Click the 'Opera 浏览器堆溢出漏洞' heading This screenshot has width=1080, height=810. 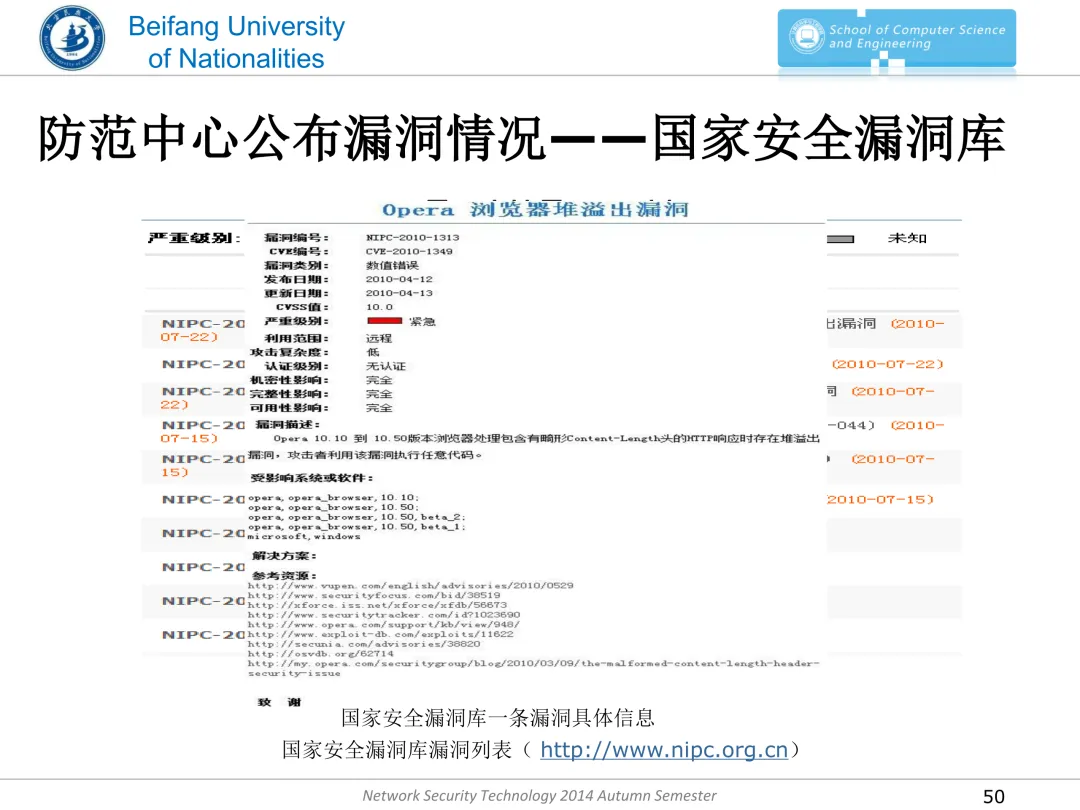click(535, 209)
